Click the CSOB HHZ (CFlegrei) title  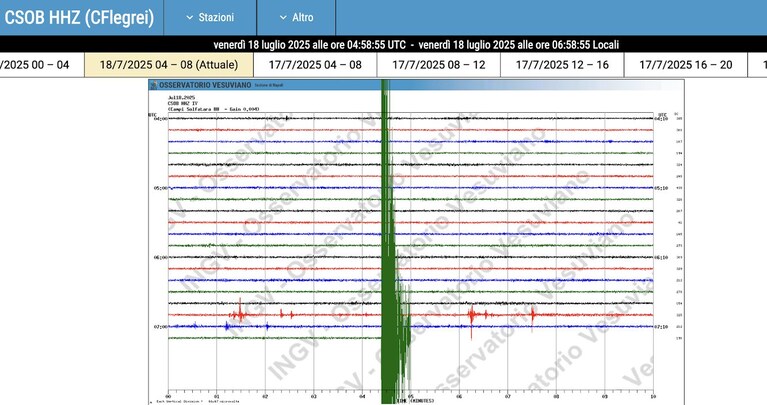click(x=79, y=18)
